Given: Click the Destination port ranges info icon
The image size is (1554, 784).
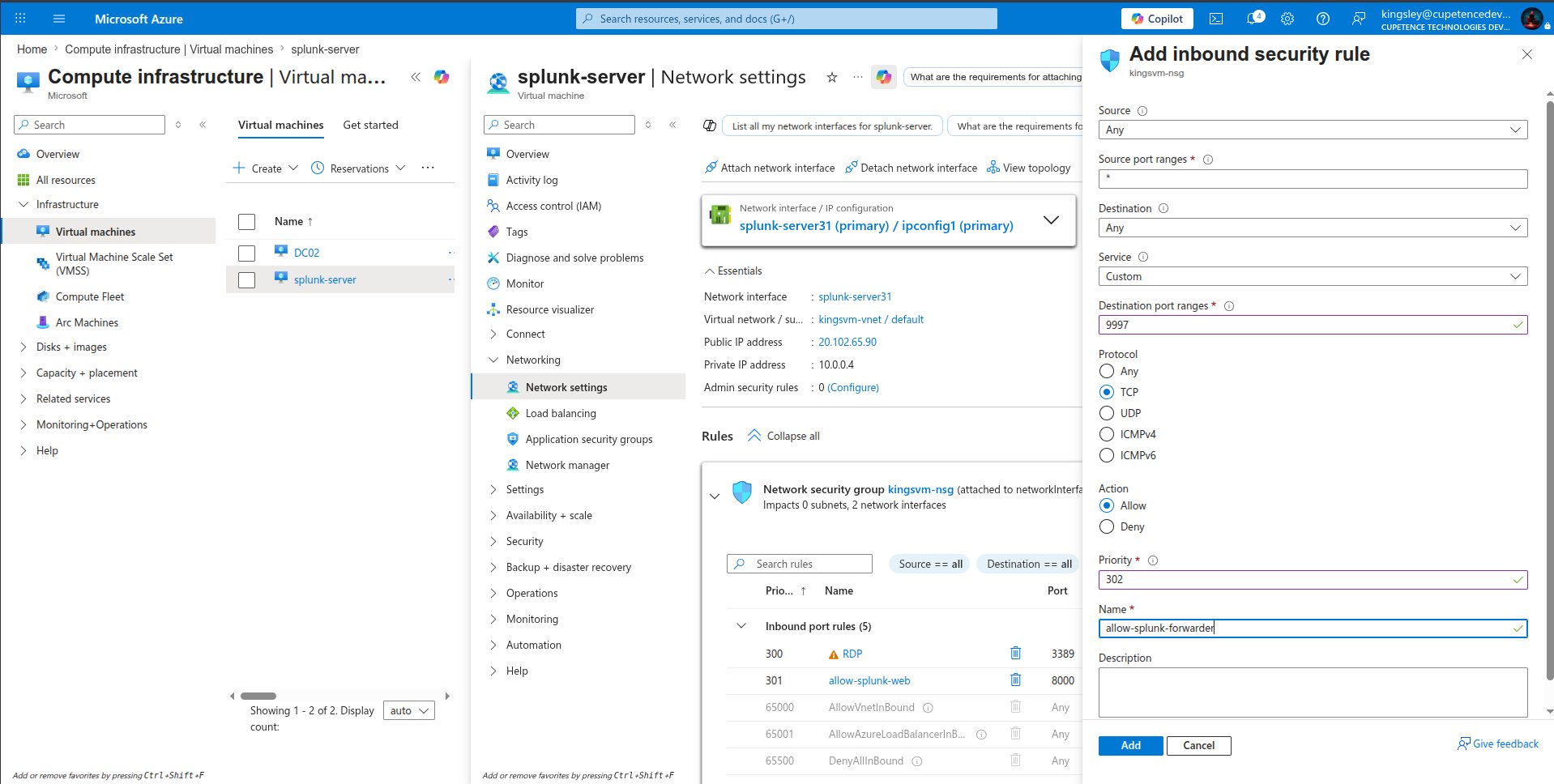Looking at the screenshot, I should 1229,306.
